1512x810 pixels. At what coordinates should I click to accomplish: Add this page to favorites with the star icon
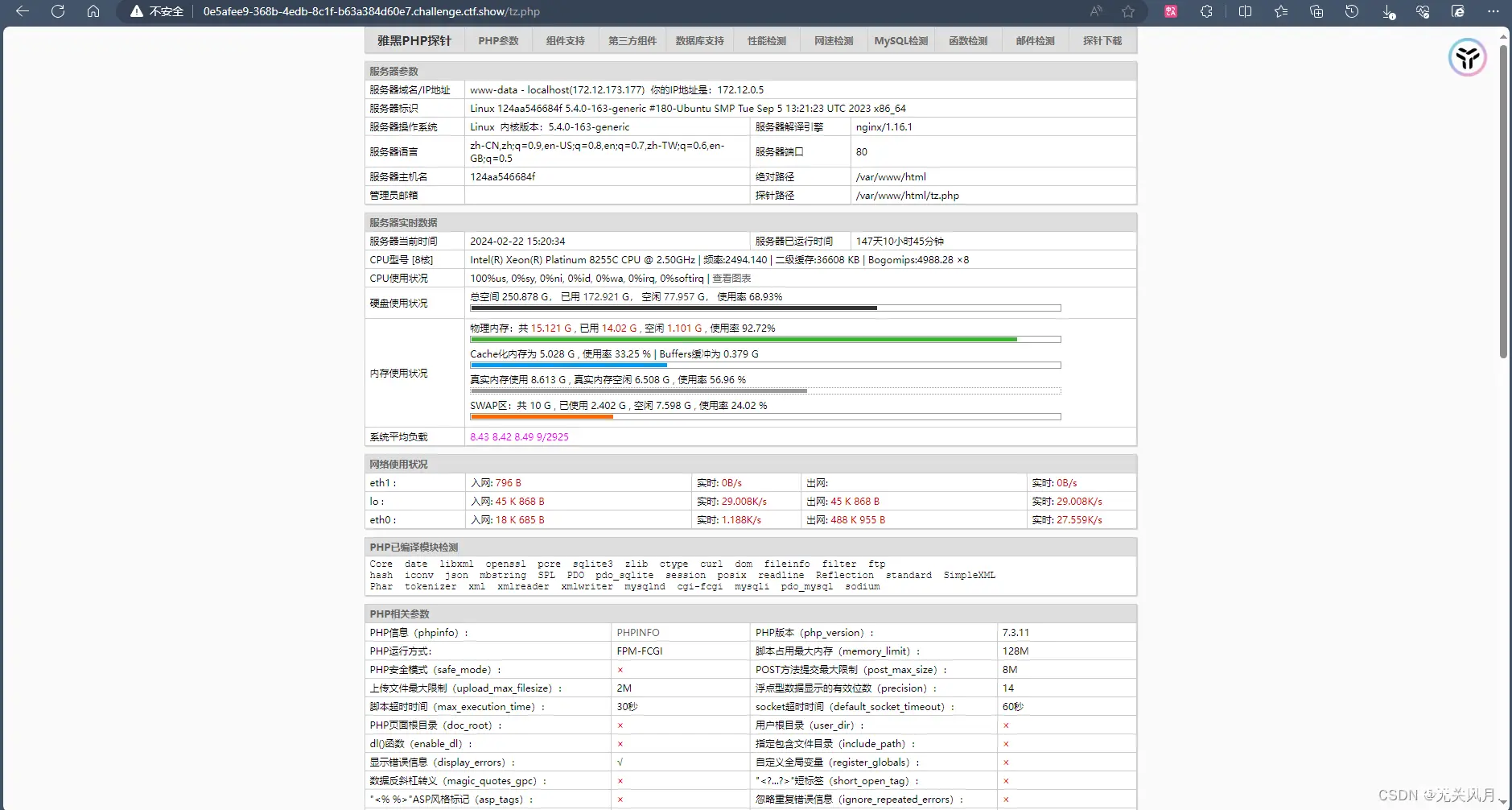[1128, 11]
